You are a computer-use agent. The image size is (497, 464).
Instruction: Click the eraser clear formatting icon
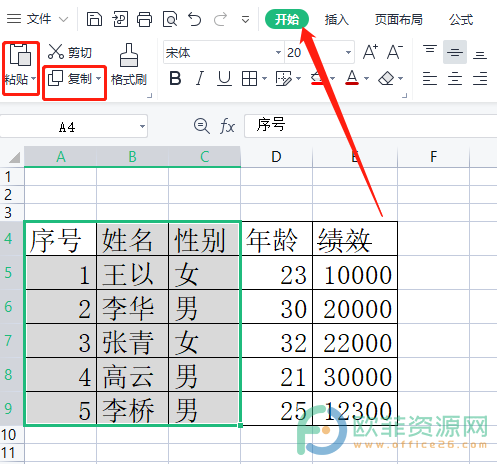pos(386,79)
